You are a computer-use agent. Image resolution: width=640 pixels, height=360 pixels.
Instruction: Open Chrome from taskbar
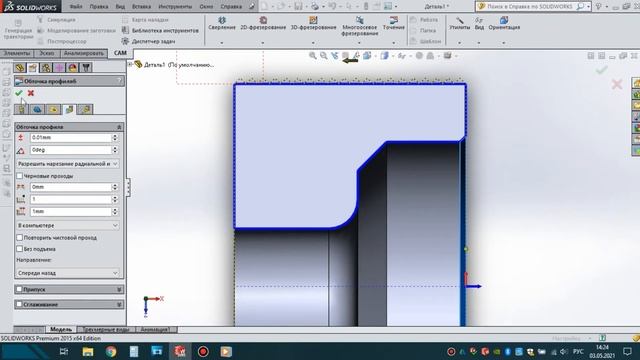[111, 351]
